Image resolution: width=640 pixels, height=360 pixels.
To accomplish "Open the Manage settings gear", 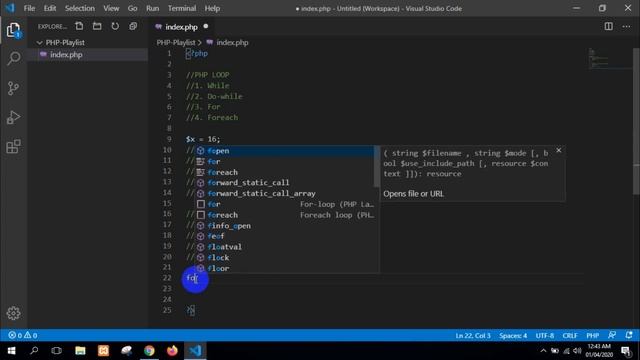I will tap(13, 313).
